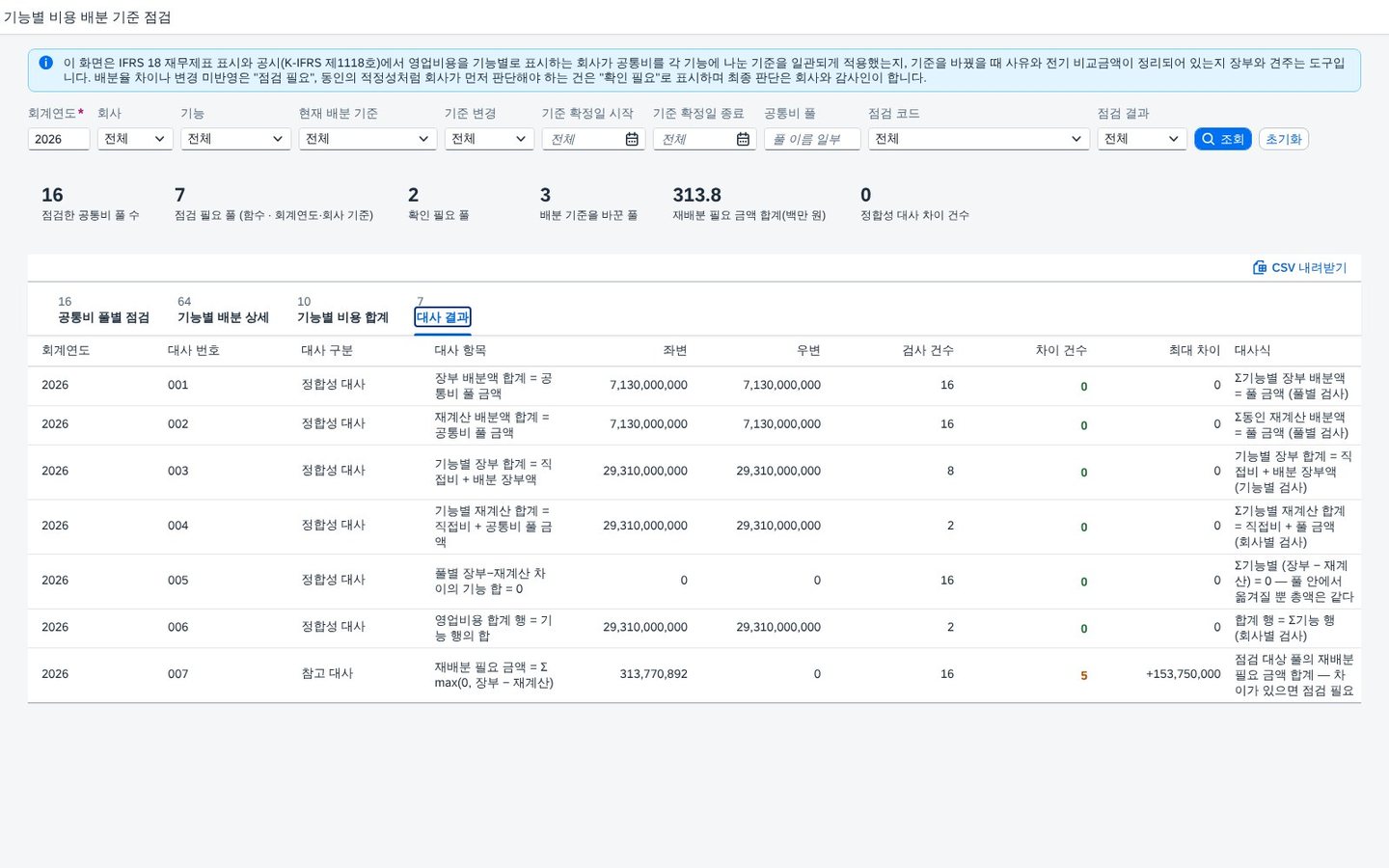
Task: Click the 회계연도 input field
Action: pos(59,139)
